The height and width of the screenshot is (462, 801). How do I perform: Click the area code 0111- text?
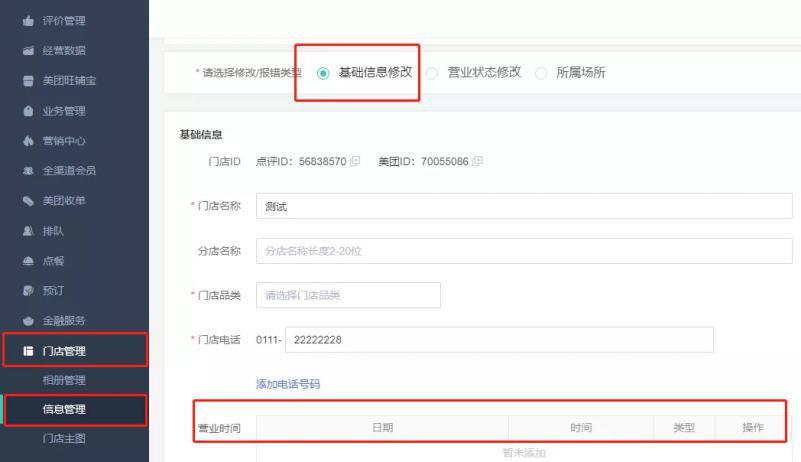pyautogui.click(x=269, y=340)
